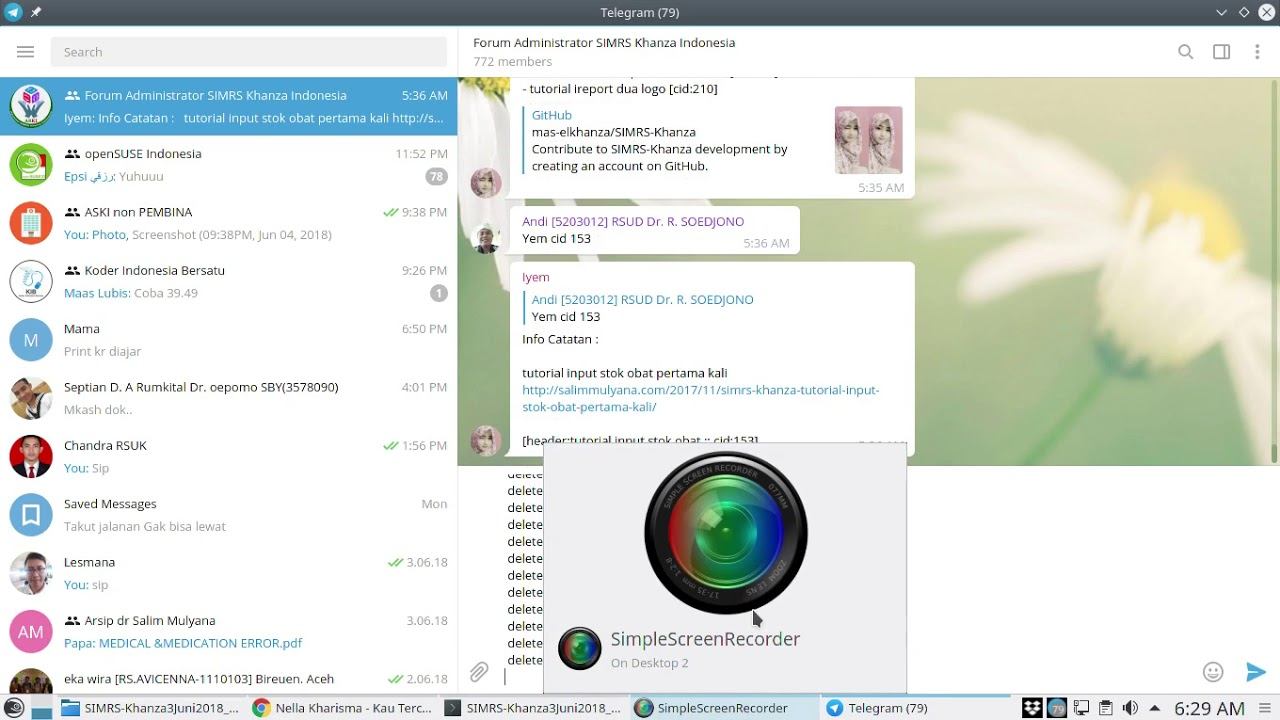Open the clipboard tray icon
Screen dimensions: 1280x720
coord(1105,708)
